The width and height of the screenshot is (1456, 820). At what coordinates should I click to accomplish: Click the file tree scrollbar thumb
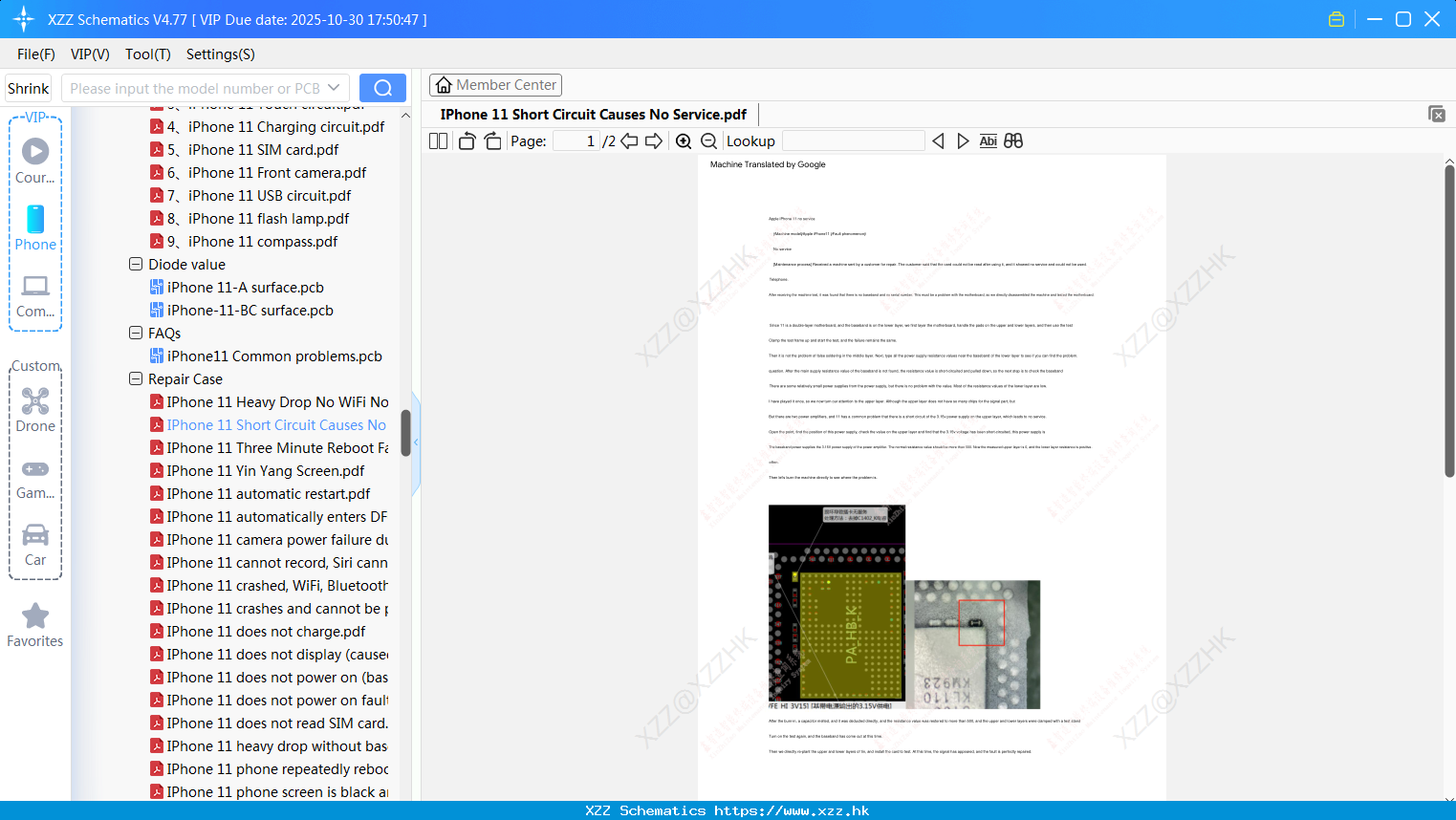pyautogui.click(x=405, y=433)
